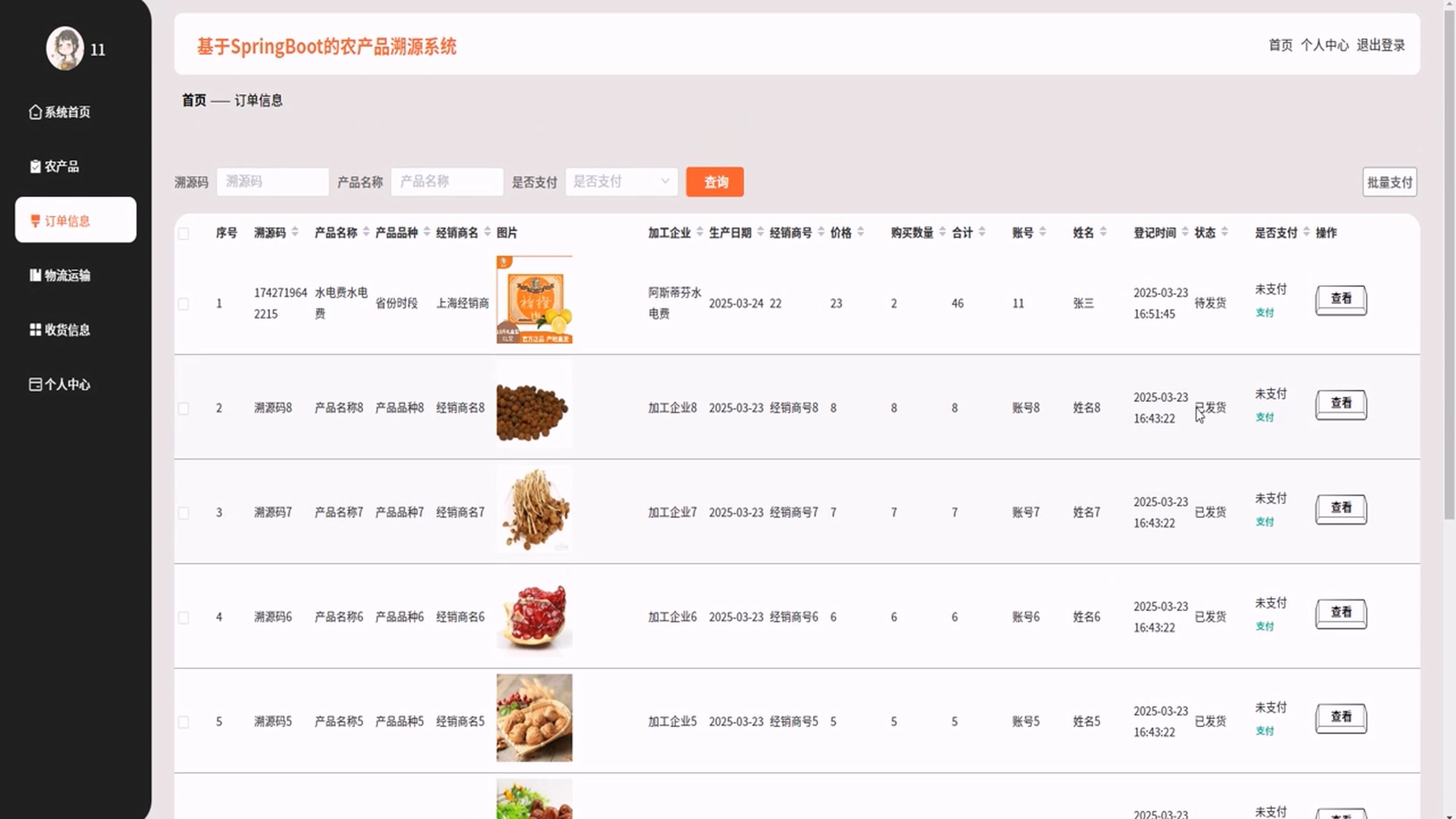Click the orange 查询 button
1456x819 pixels.
click(x=714, y=182)
